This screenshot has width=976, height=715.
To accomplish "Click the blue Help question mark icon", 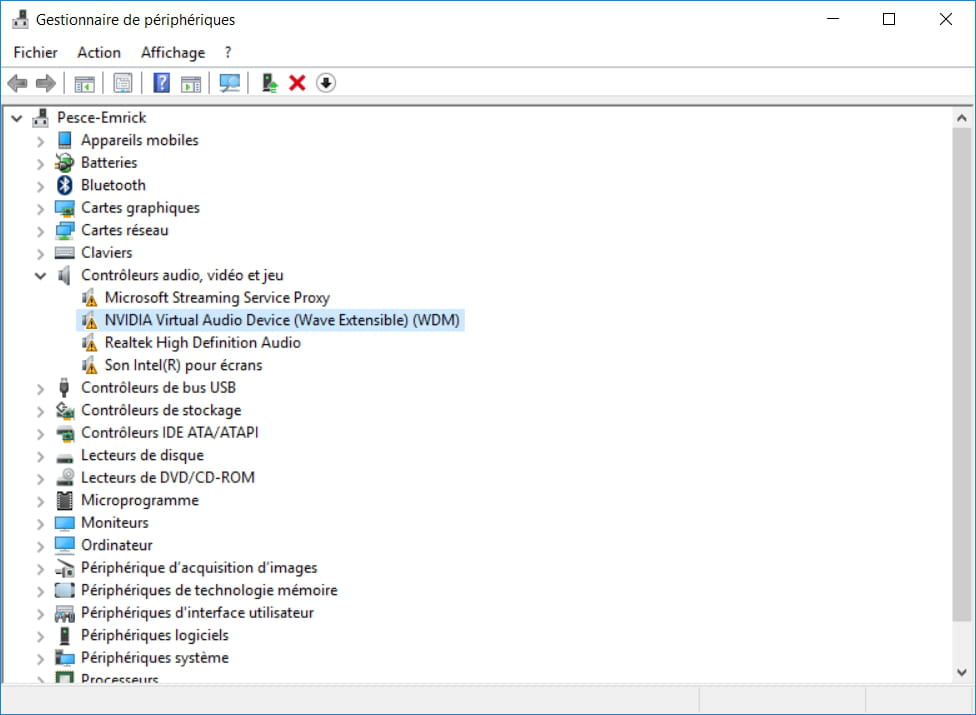I will (x=162, y=83).
